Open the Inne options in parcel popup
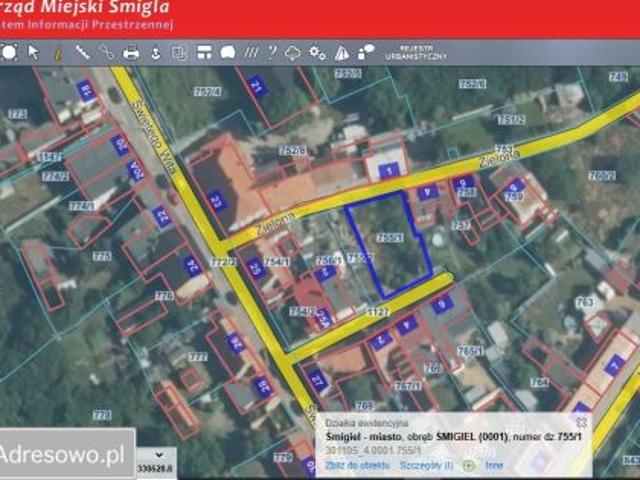The image size is (640, 480). pos(494,465)
